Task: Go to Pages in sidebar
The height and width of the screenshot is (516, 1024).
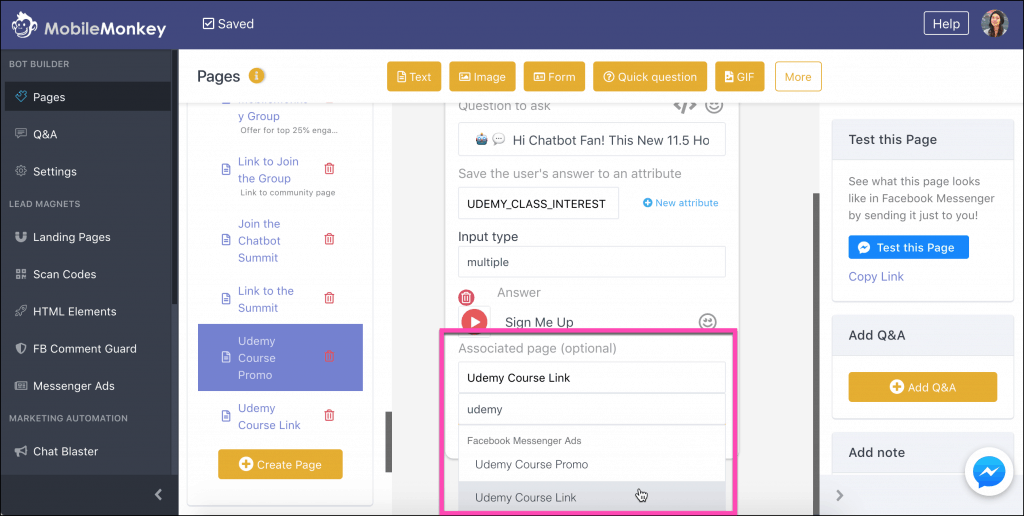Action: click(x=88, y=97)
